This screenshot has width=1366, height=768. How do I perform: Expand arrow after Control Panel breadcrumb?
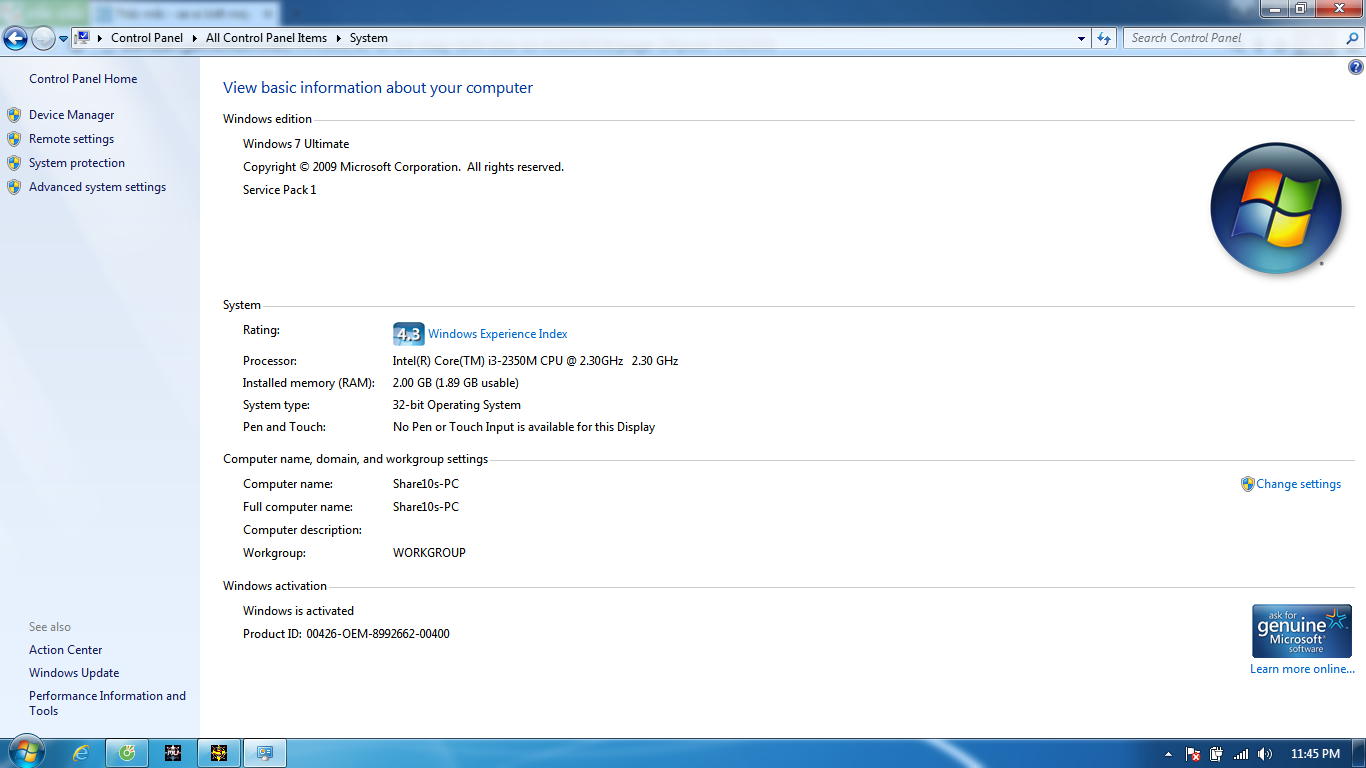[194, 38]
